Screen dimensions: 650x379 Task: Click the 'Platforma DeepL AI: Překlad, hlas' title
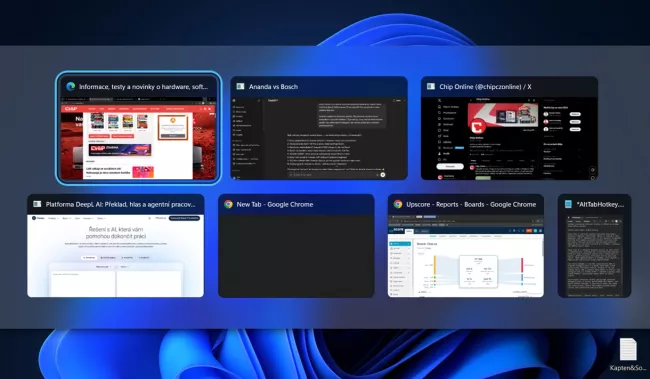(120, 204)
